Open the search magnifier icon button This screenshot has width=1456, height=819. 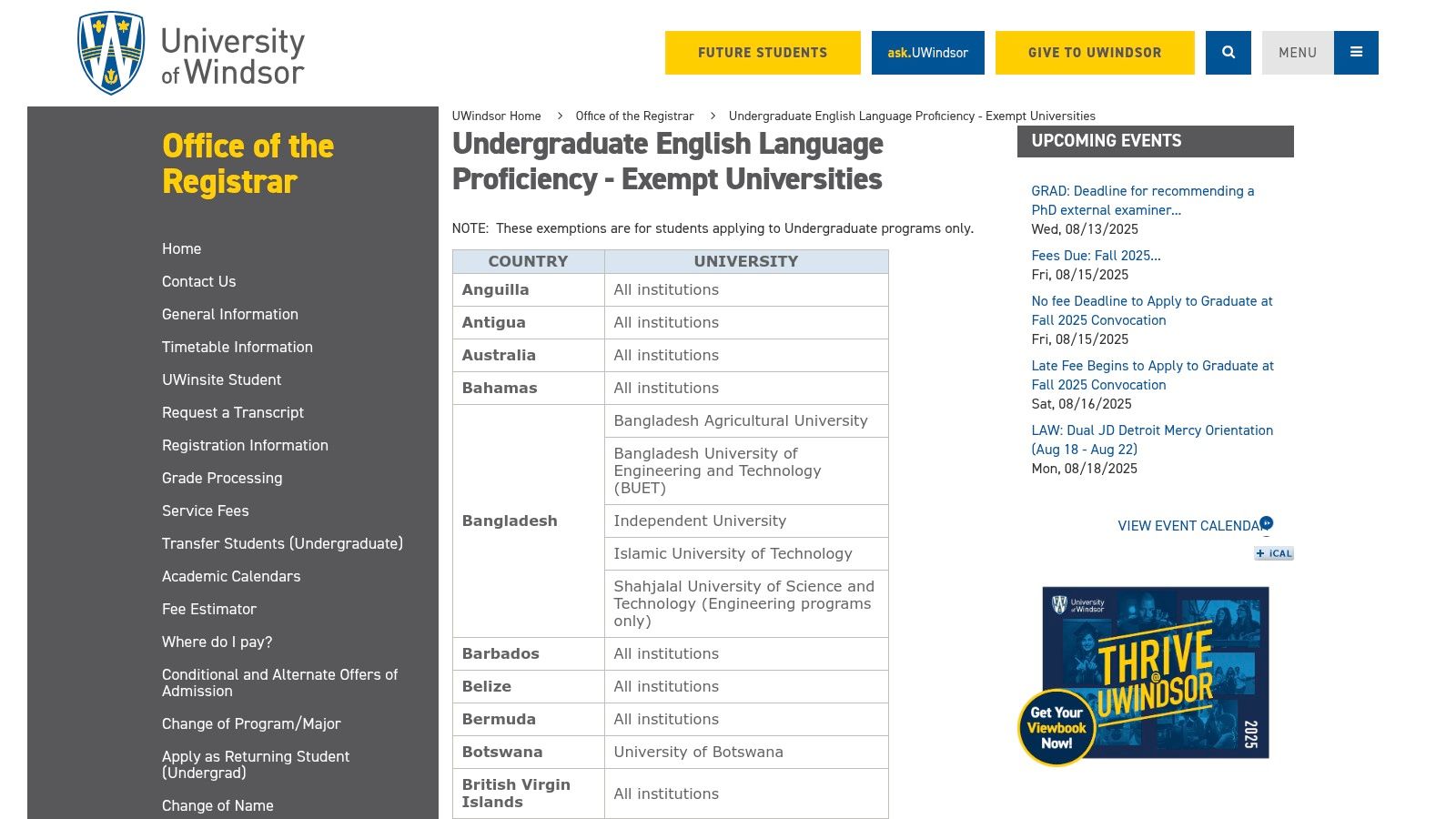tap(1228, 53)
